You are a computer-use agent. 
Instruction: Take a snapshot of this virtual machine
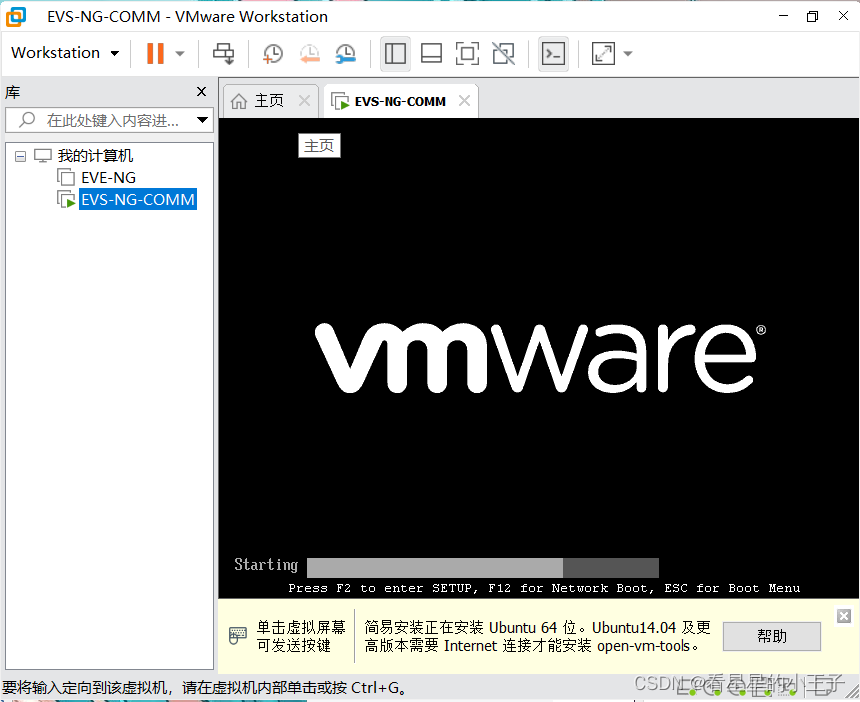[x=273, y=53]
